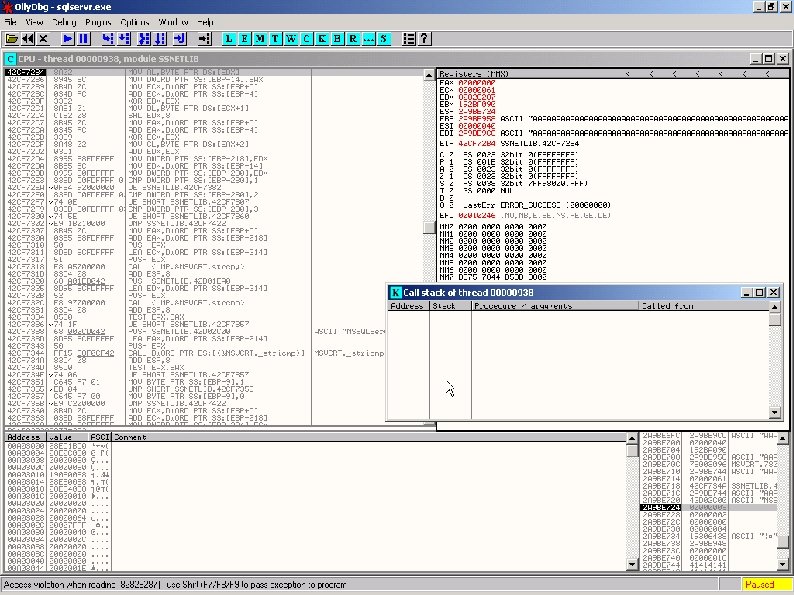Image resolution: width=794 pixels, height=595 pixels.
Task: Run the program with the play icon
Action: coord(68,38)
